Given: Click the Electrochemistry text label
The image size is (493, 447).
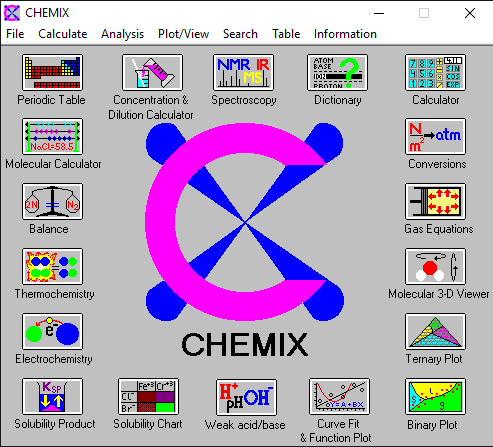Looking at the screenshot, I should [54, 359].
